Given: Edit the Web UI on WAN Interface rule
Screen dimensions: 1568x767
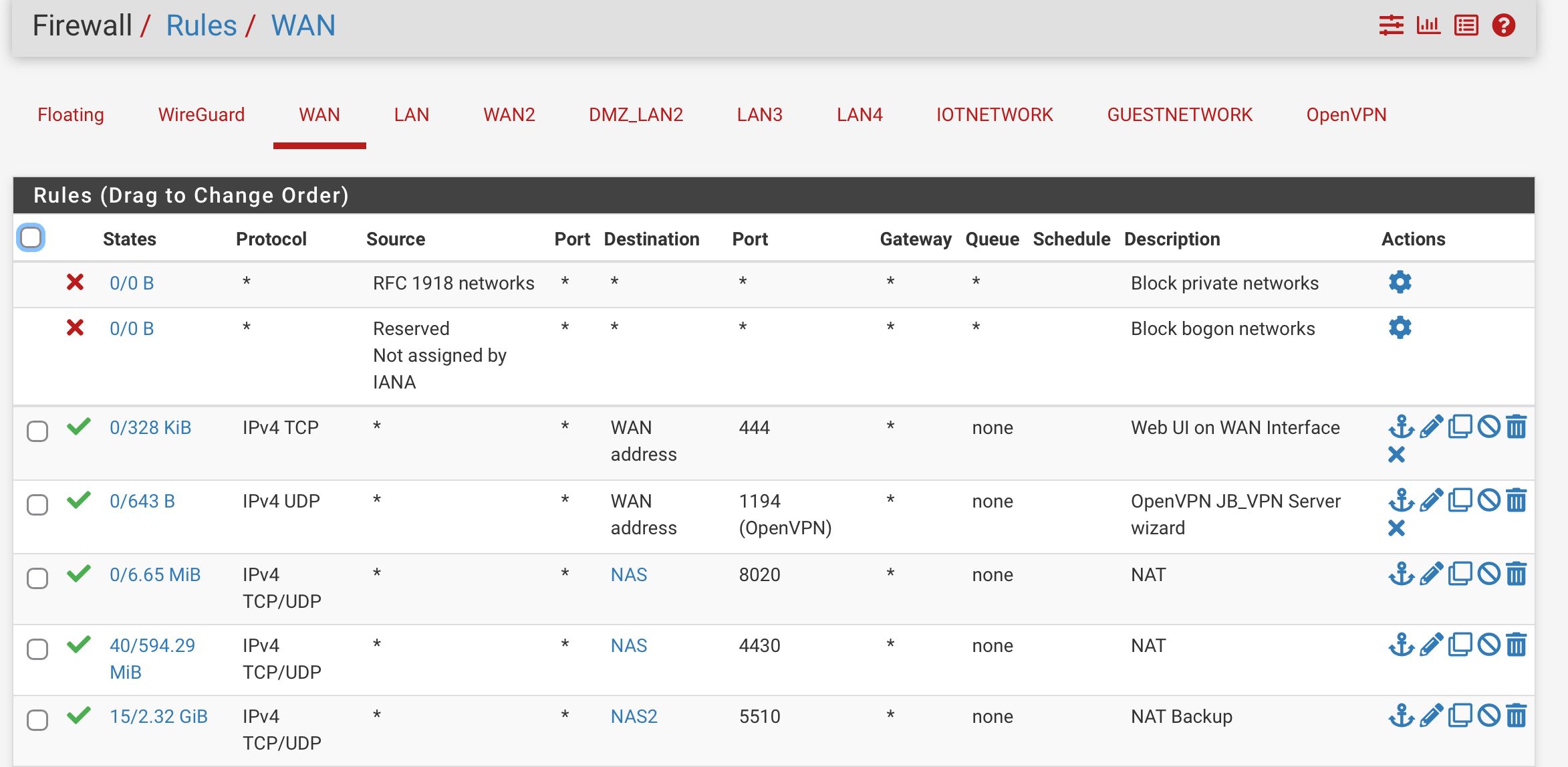Looking at the screenshot, I should coord(1431,427).
